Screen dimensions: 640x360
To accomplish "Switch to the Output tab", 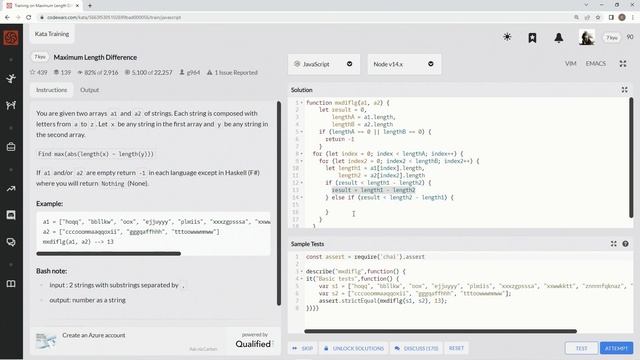I will tap(89, 90).
